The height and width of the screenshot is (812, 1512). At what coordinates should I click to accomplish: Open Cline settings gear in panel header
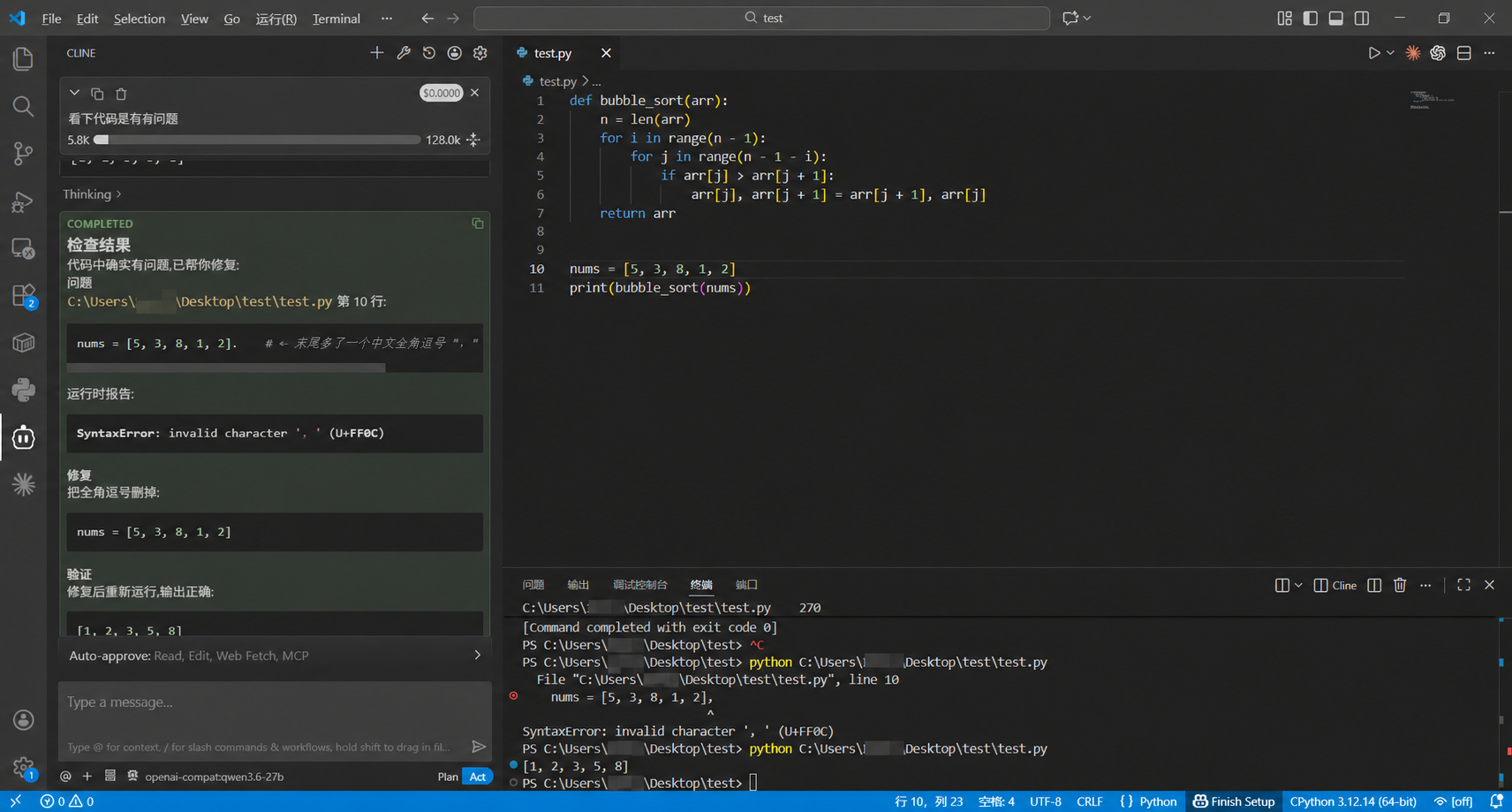pyautogui.click(x=480, y=53)
